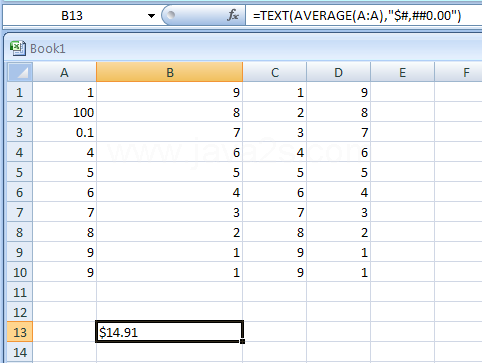Click the formula bar expand round handle

click(171, 15)
